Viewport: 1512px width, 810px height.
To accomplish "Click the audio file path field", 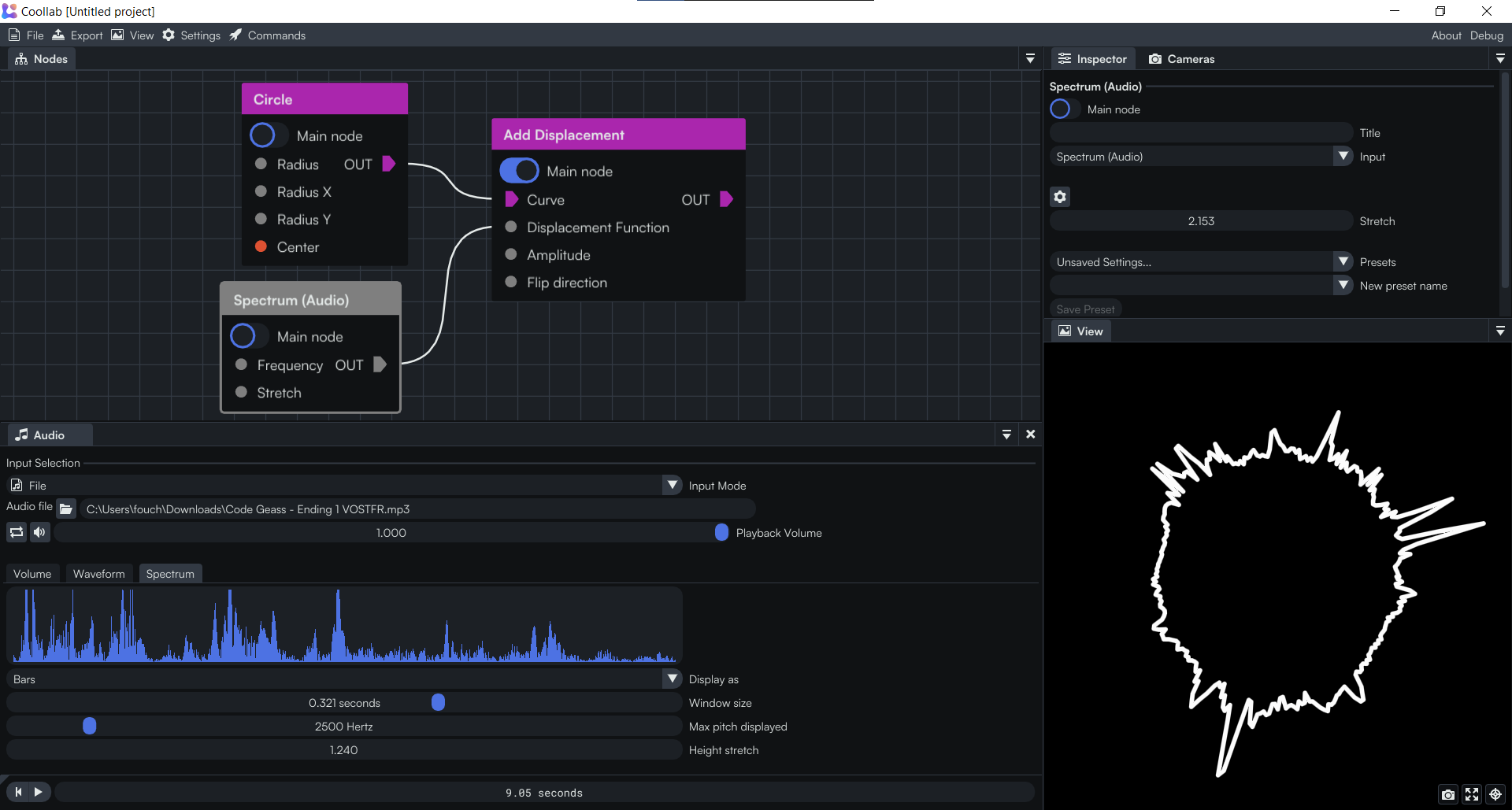I will [x=417, y=509].
